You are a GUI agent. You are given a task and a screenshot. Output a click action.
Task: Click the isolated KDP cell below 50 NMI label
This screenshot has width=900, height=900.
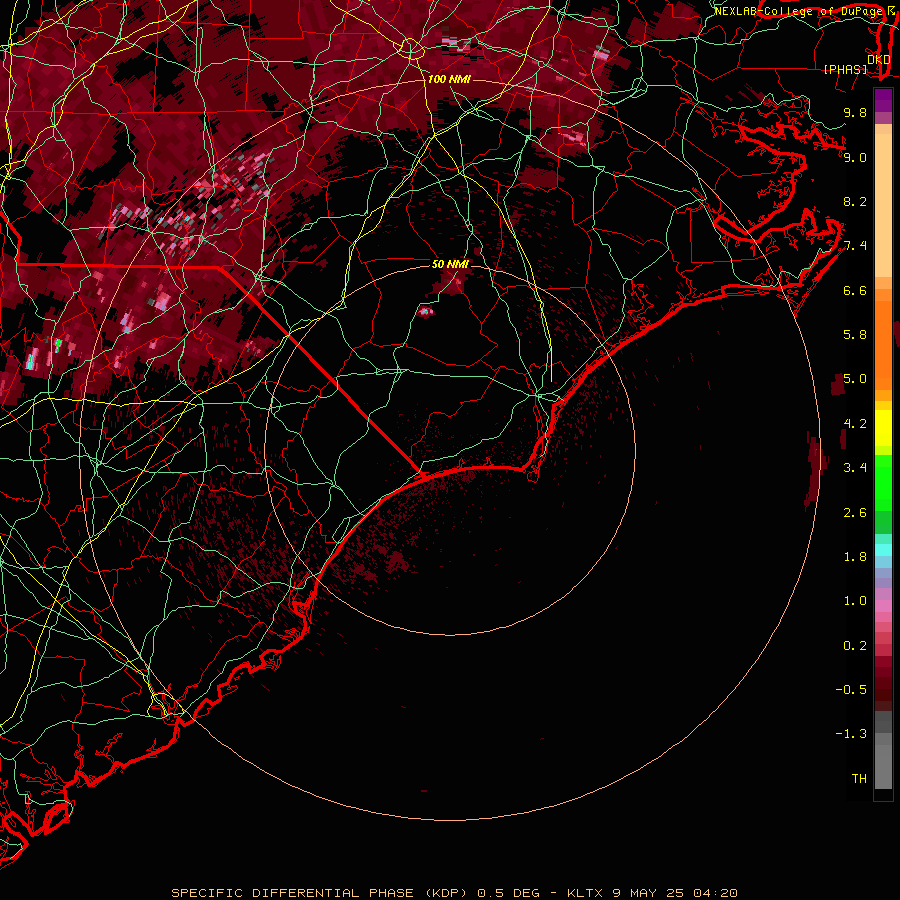pyautogui.click(x=425, y=312)
